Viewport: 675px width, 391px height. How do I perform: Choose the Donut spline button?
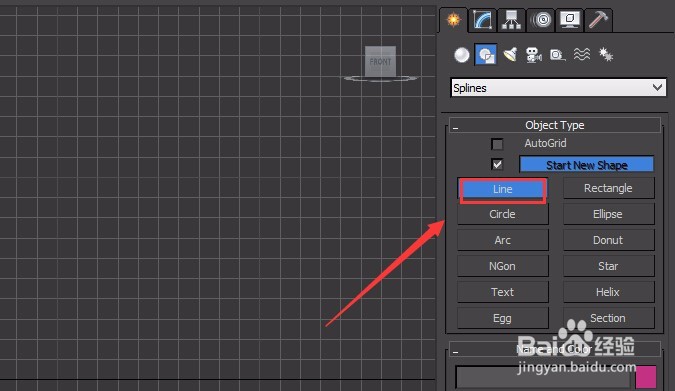(608, 240)
